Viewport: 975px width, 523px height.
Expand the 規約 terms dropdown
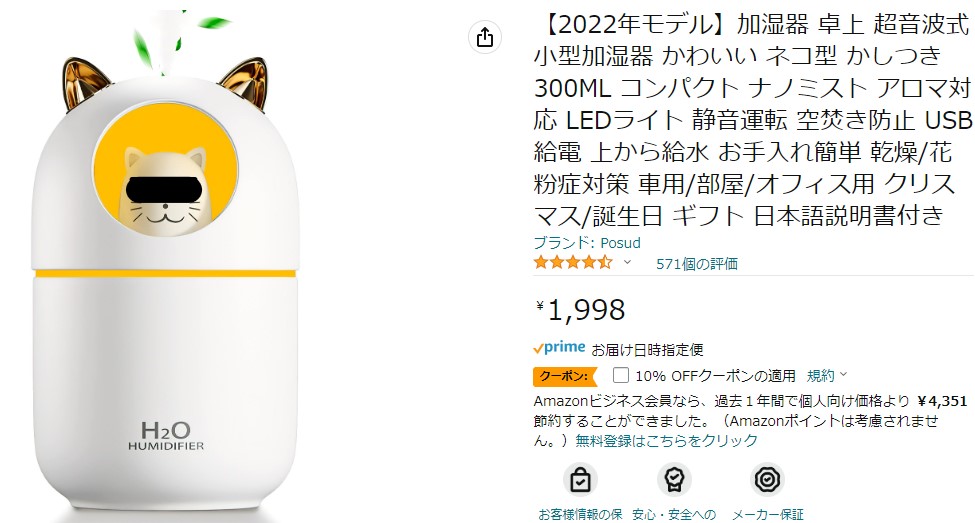click(827, 376)
